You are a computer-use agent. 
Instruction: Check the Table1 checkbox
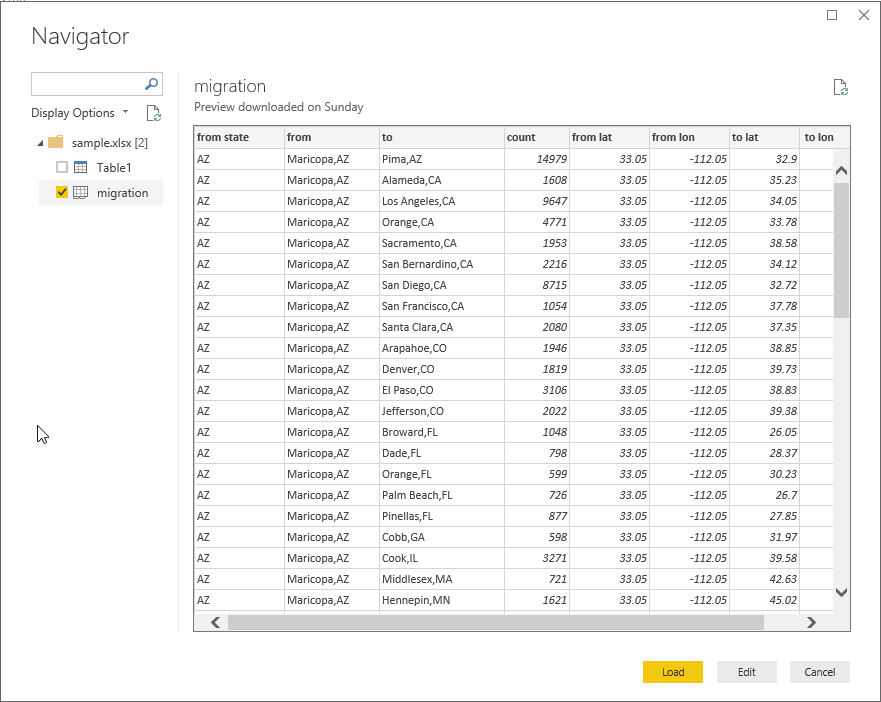click(62, 167)
